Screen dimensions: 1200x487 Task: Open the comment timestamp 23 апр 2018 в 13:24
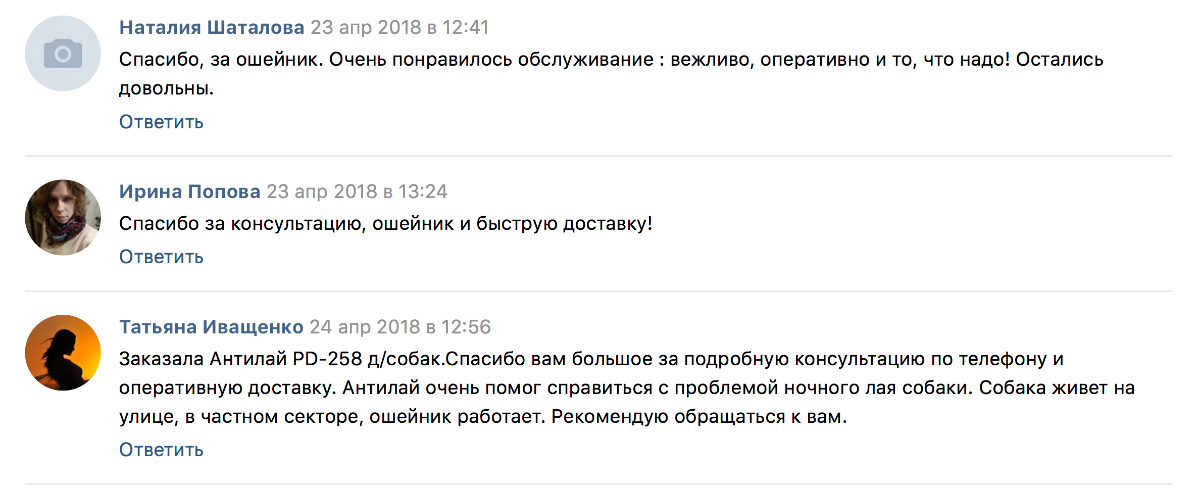[x=357, y=191]
